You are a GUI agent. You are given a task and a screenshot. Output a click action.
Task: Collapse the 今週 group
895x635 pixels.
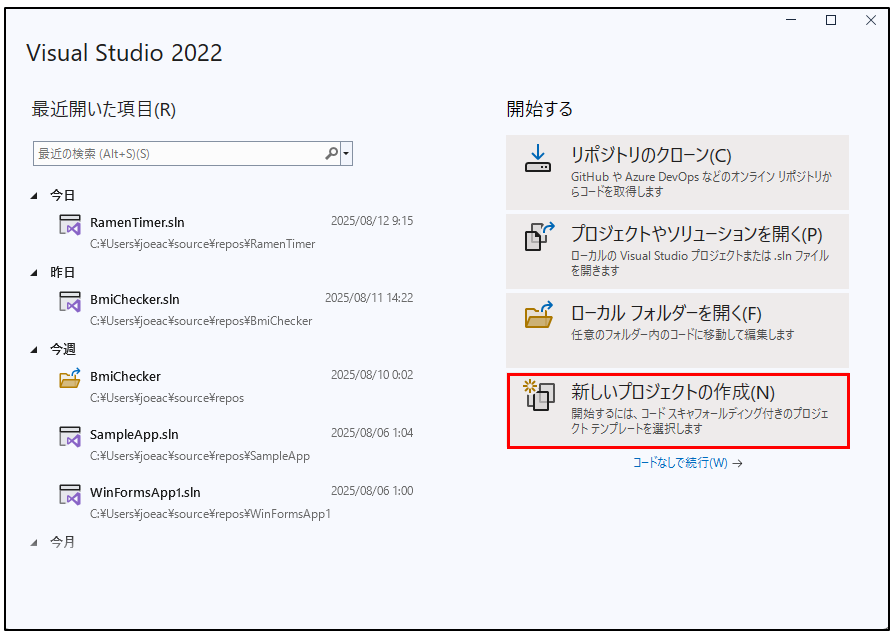(x=36, y=349)
